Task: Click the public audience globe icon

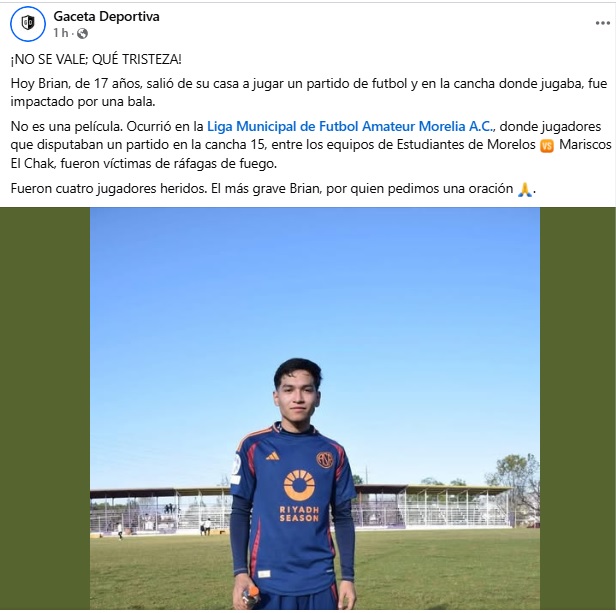Action: pyautogui.click(x=82, y=34)
